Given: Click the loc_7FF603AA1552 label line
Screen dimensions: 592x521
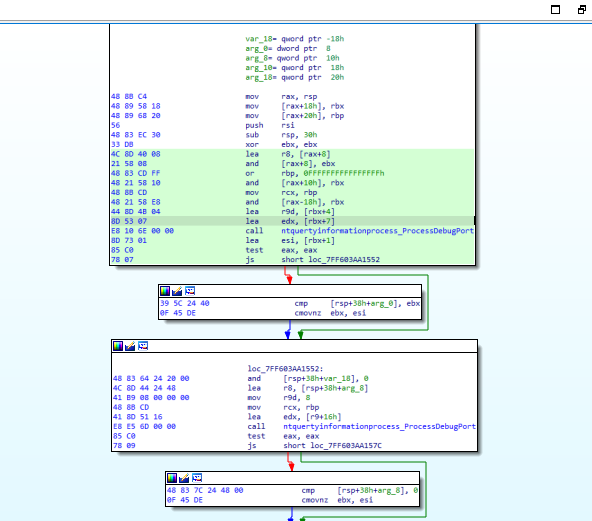Looking at the screenshot, I should [285, 368].
